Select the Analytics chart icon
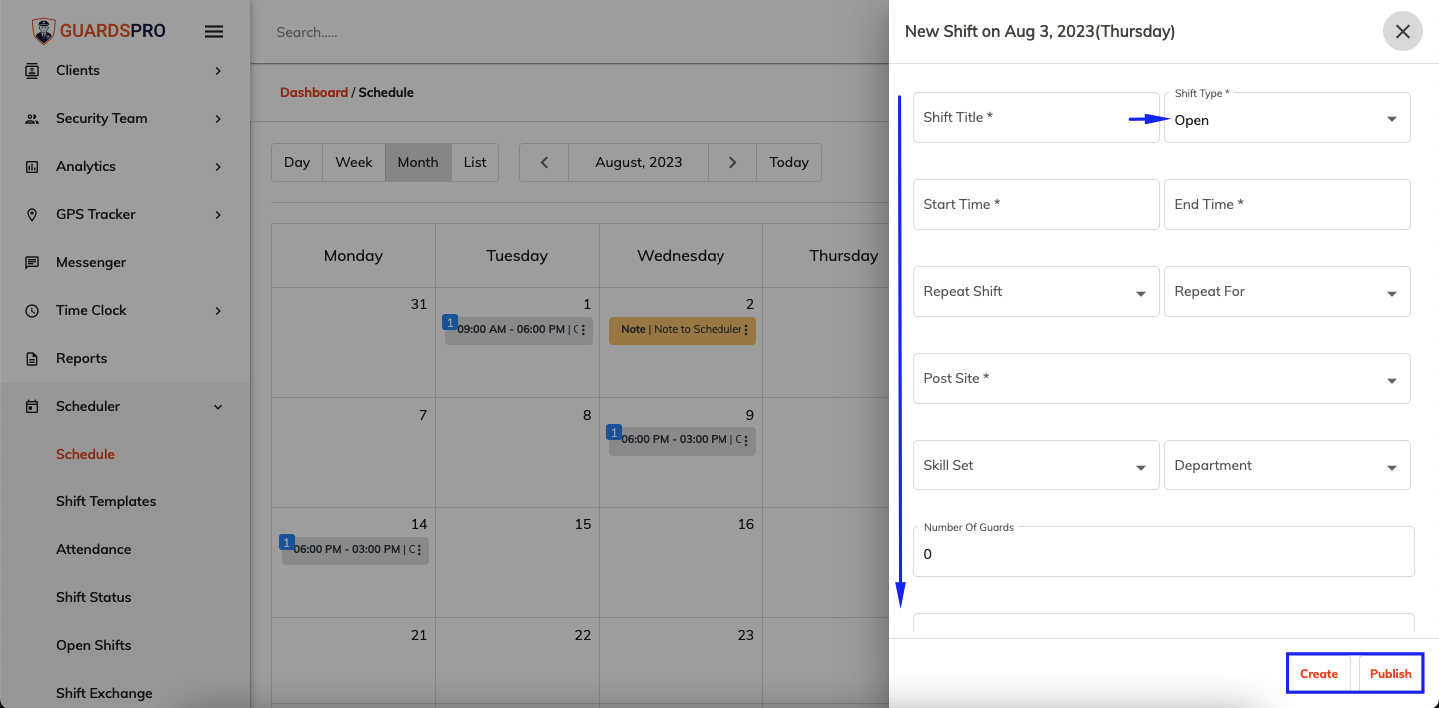The image size is (1439, 708). (x=33, y=166)
